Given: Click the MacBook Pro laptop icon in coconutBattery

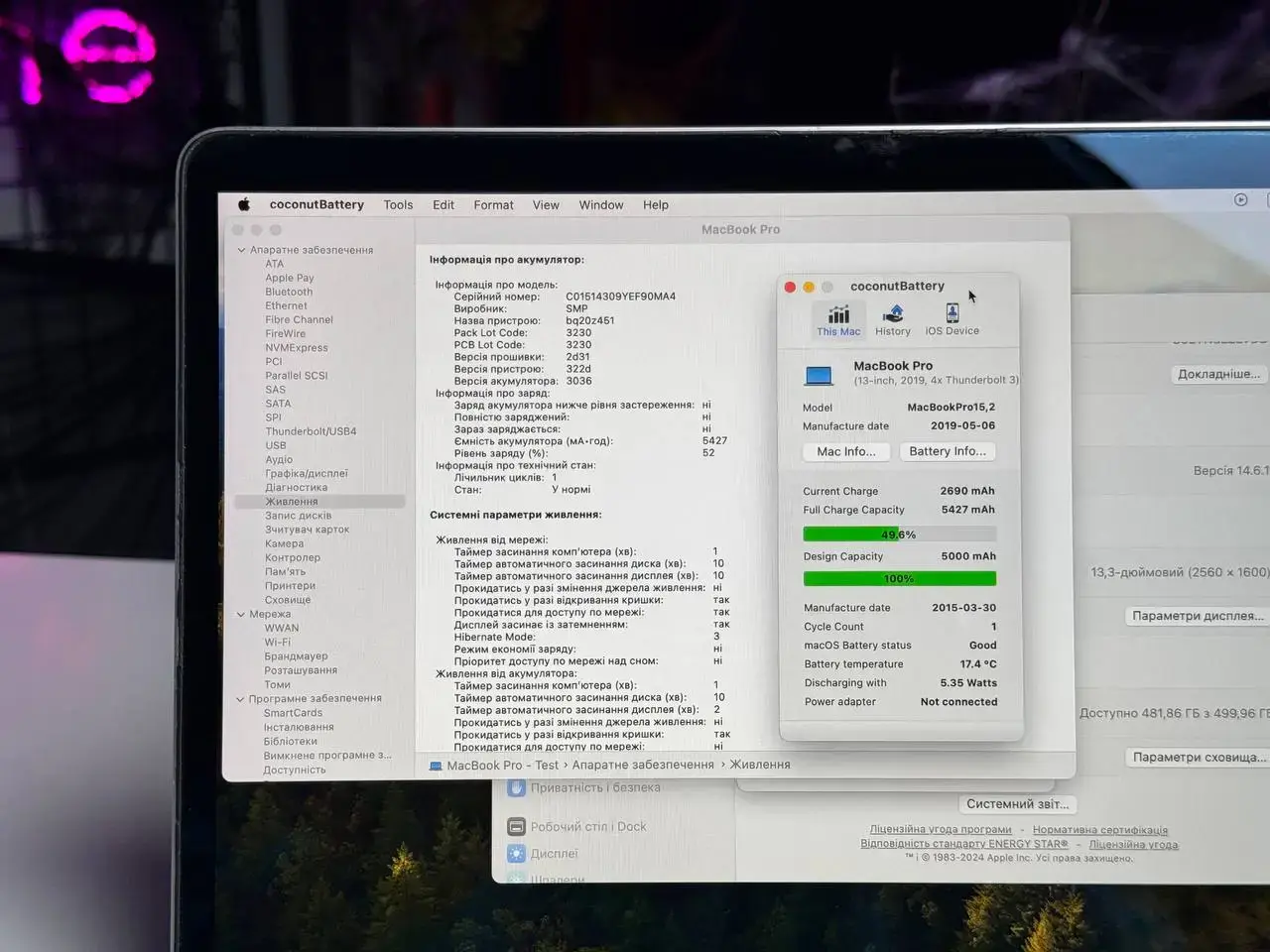Looking at the screenshot, I should pyautogui.click(x=819, y=375).
